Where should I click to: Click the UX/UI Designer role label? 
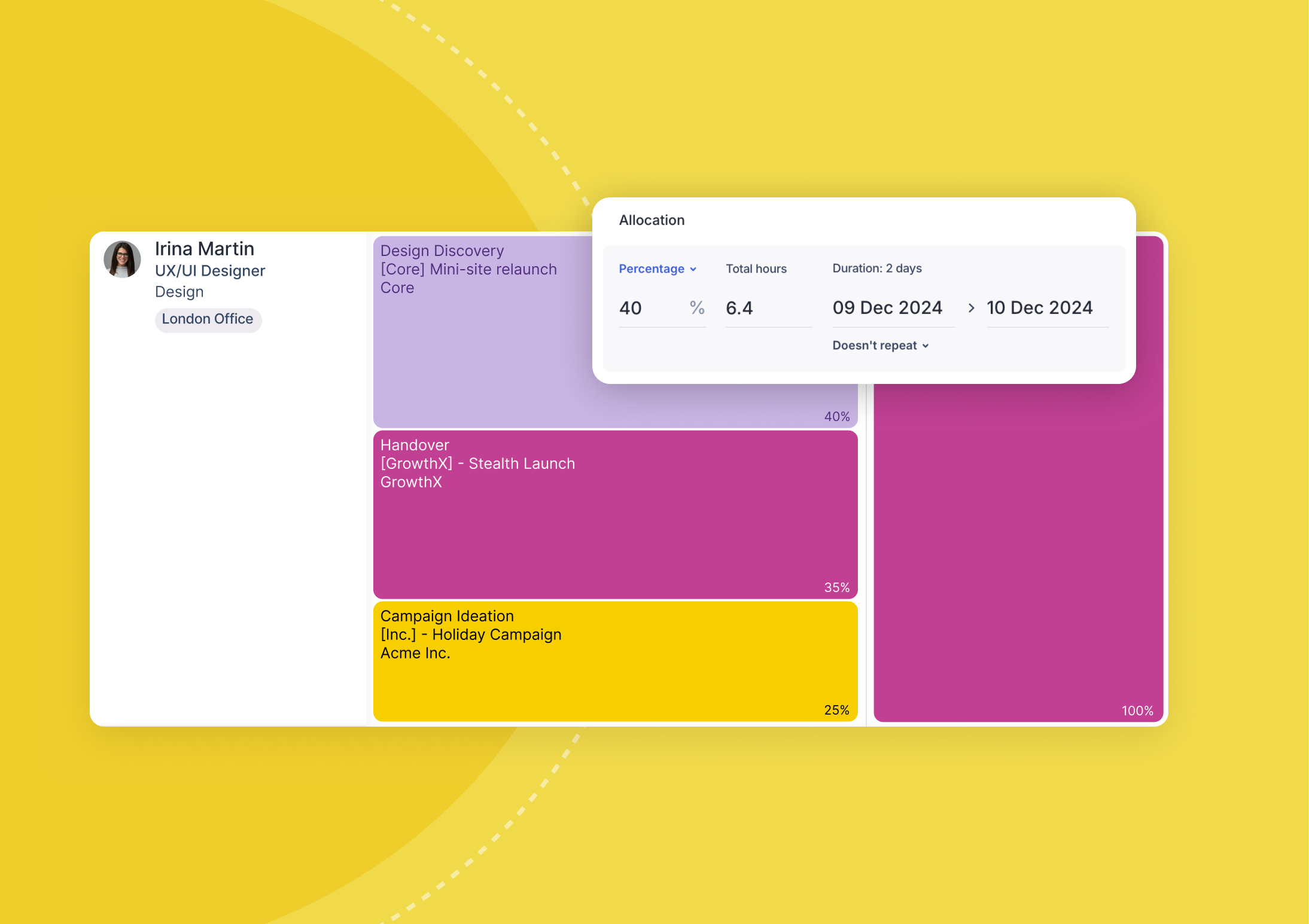pos(210,271)
